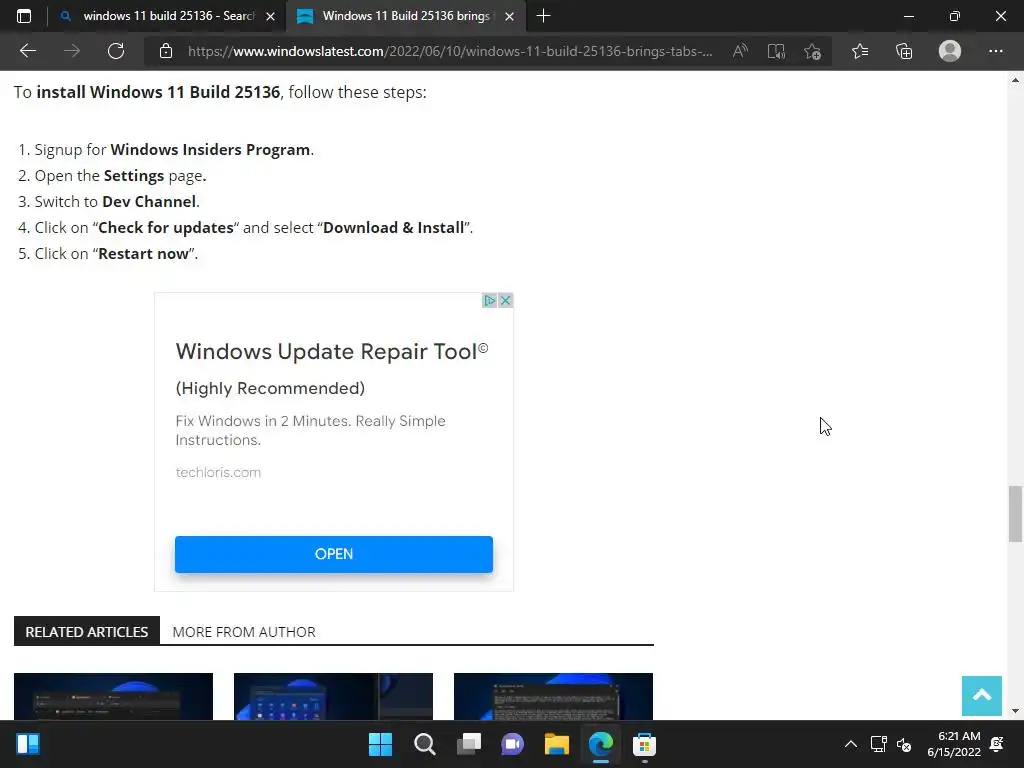This screenshot has height=768, width=1024.
Task: Open the second related article thumbnail
Action: 333,696
